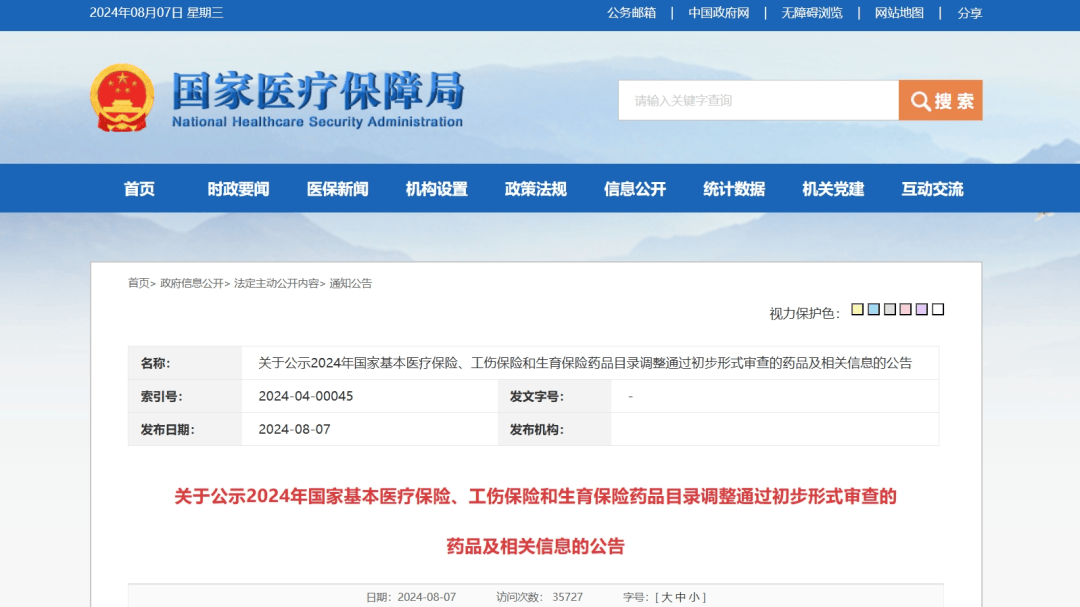Click 分享 share link in top bar
Viewport: 1080px width, 607px height.
tap(969, 13)
